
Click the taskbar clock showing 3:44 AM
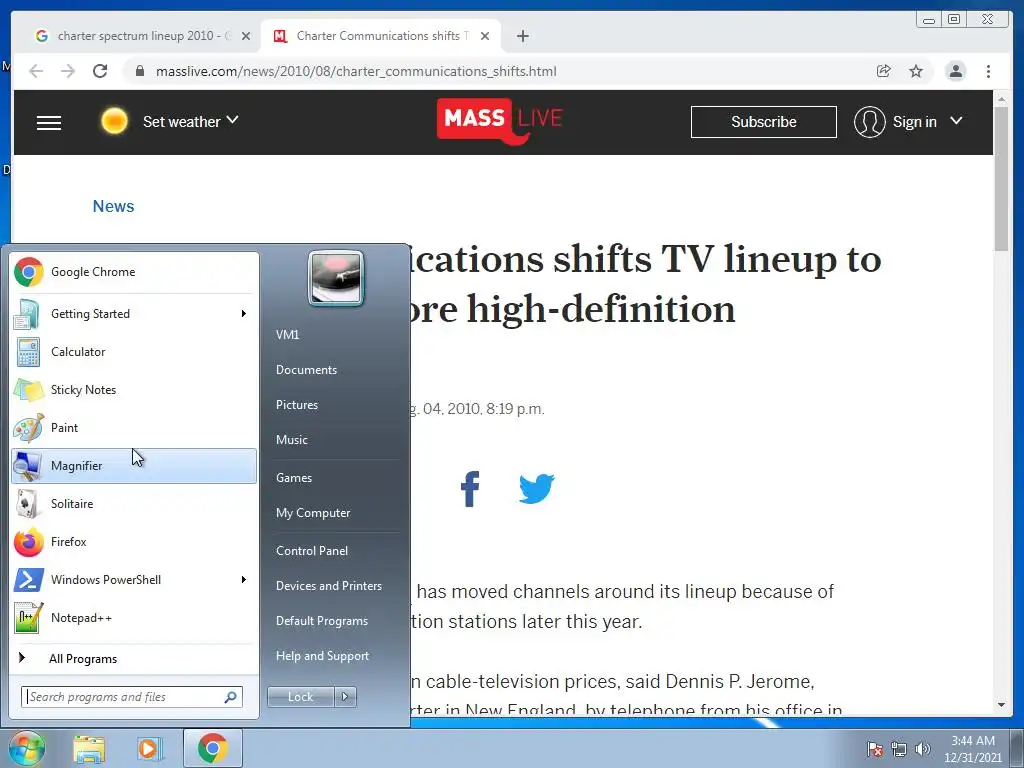pyautogui.click(x=972, y=749)
